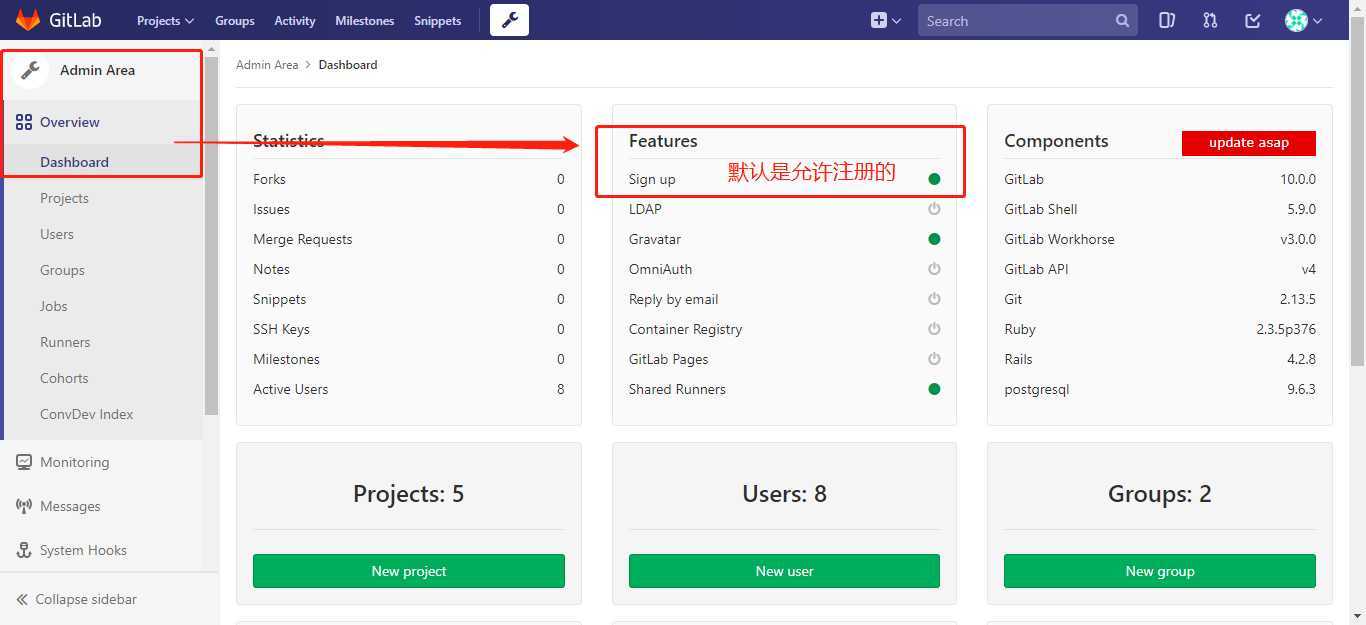Click the collapse sidebar double-chevron icon
This screenshot has width=1366, height=625.
[22, 599]
